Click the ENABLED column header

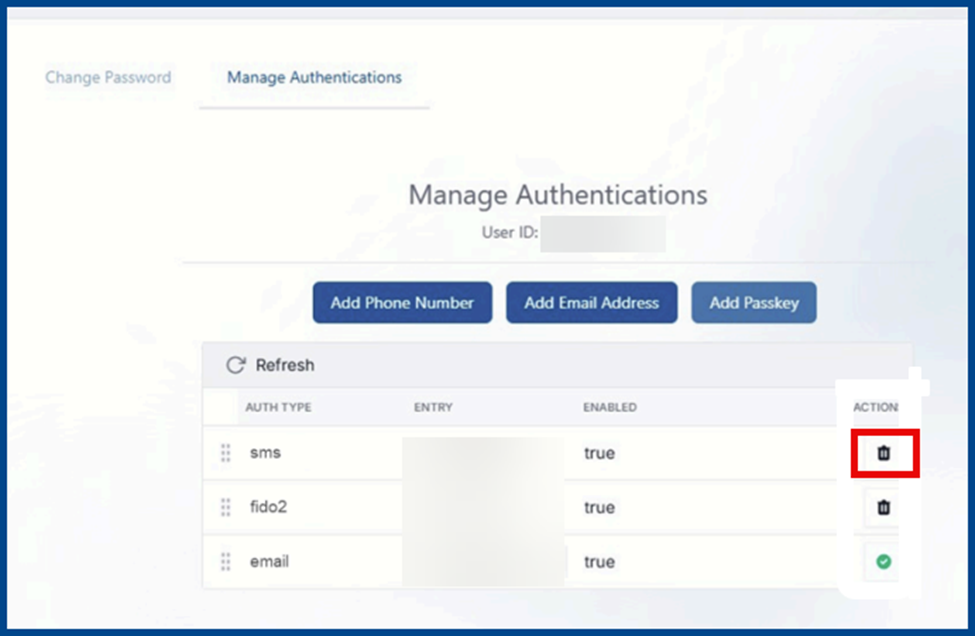[x=609, y=407]
